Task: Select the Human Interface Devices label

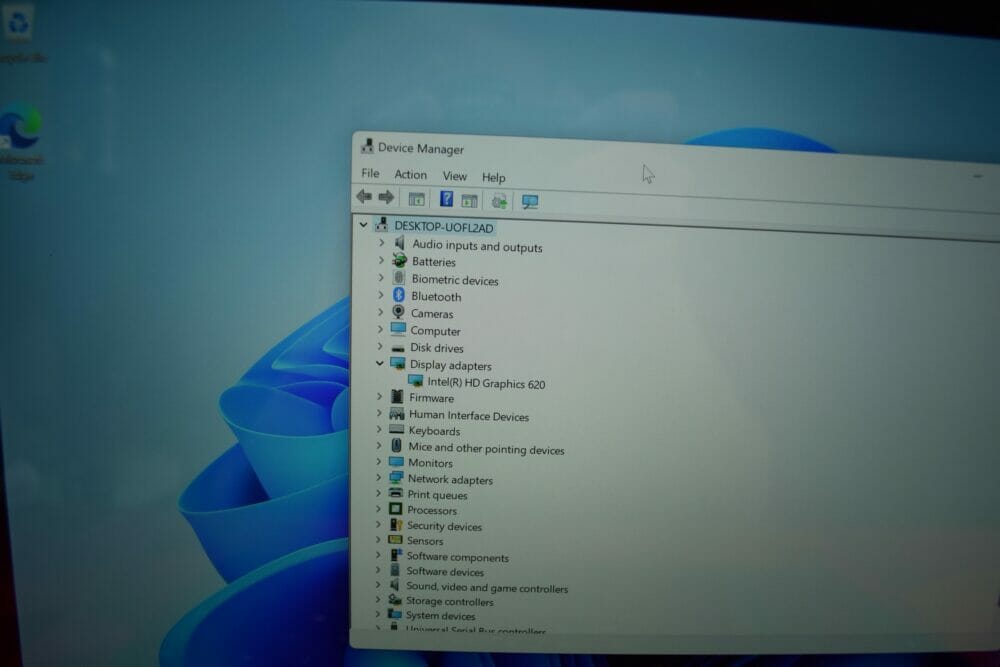Action: [469, 416]
